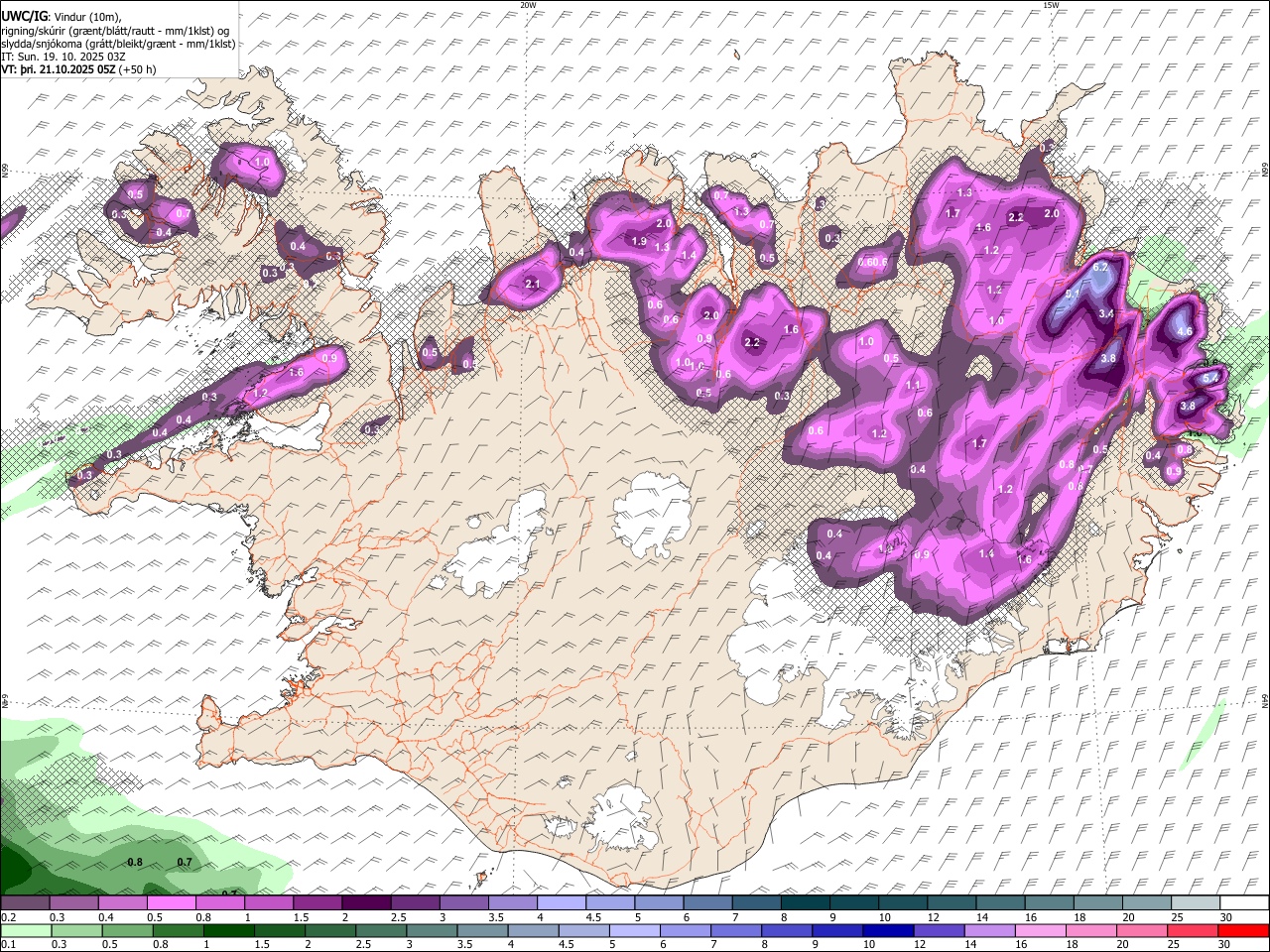This screenshot has width=1270, height=952.
Task: Click the 2.1 snowfall value
Action: (532, 285)
